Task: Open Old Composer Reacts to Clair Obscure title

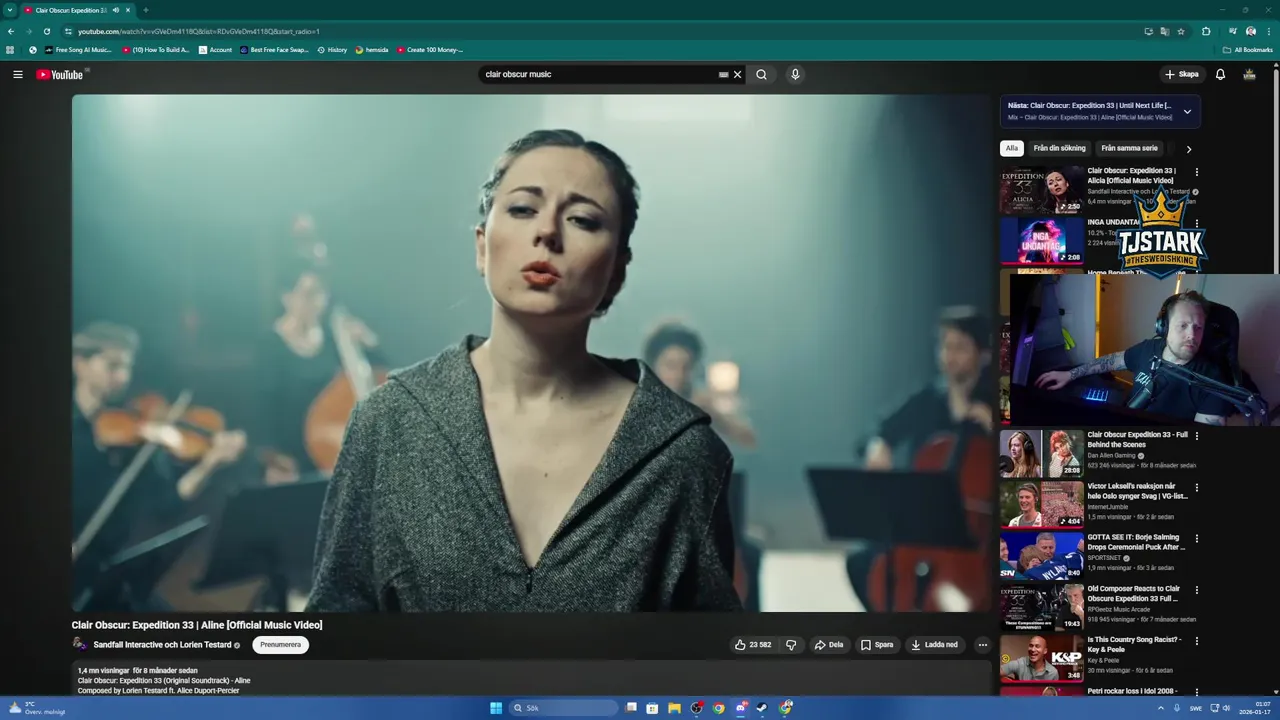Action: (1134, 593)
